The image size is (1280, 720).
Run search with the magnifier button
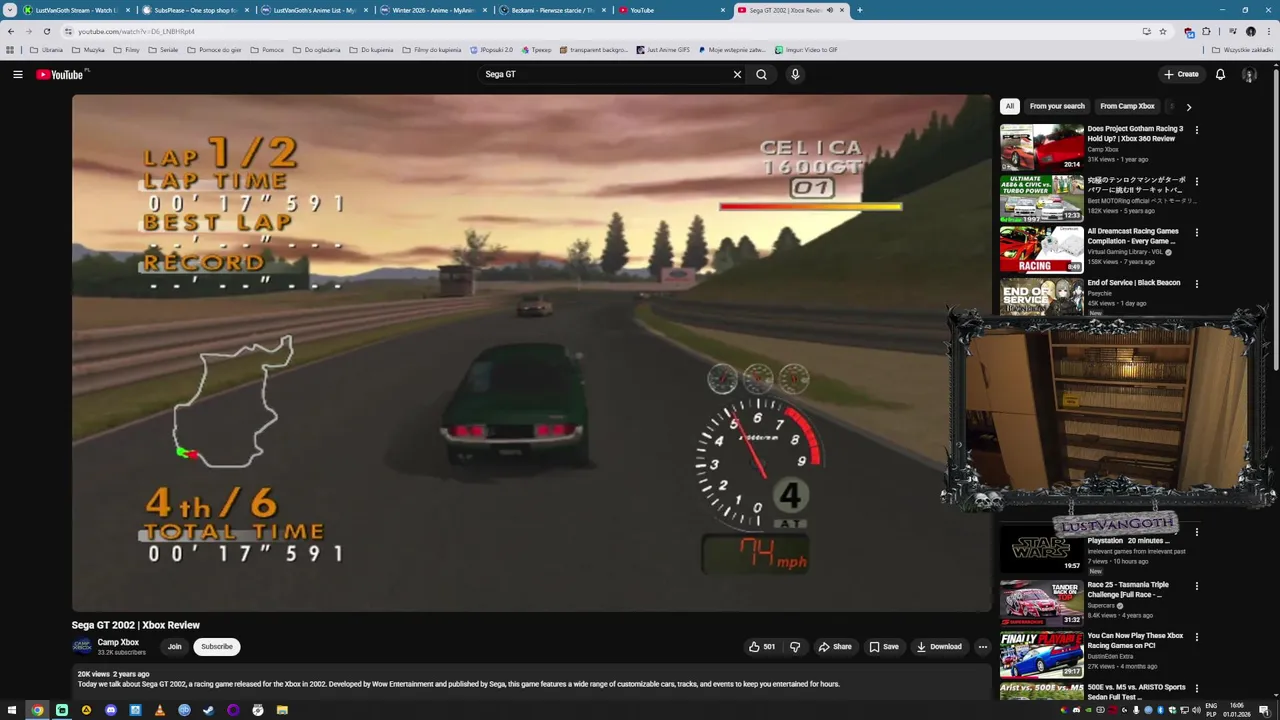(761, 74)
